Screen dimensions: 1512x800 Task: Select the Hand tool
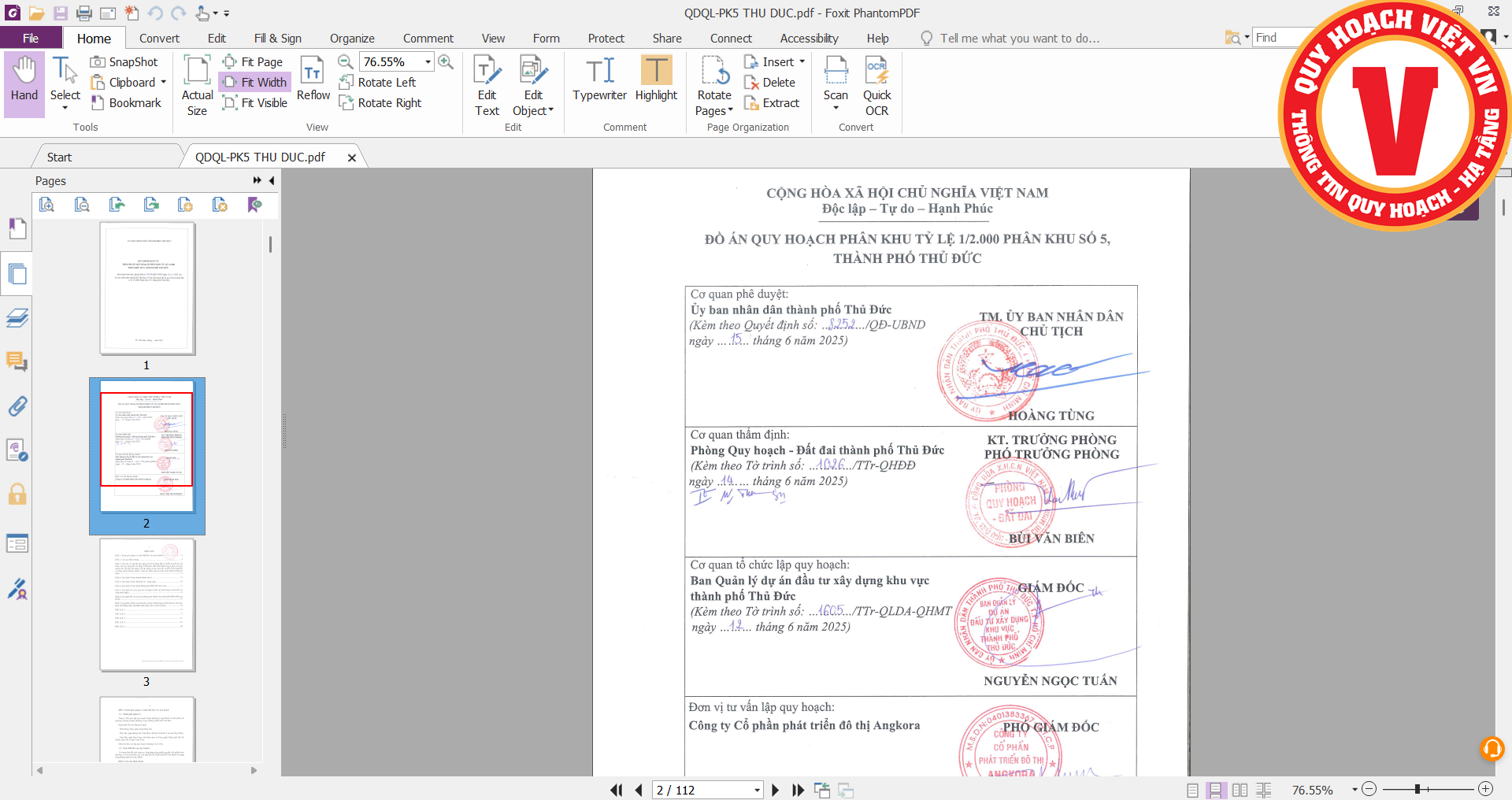pos(24,79)
